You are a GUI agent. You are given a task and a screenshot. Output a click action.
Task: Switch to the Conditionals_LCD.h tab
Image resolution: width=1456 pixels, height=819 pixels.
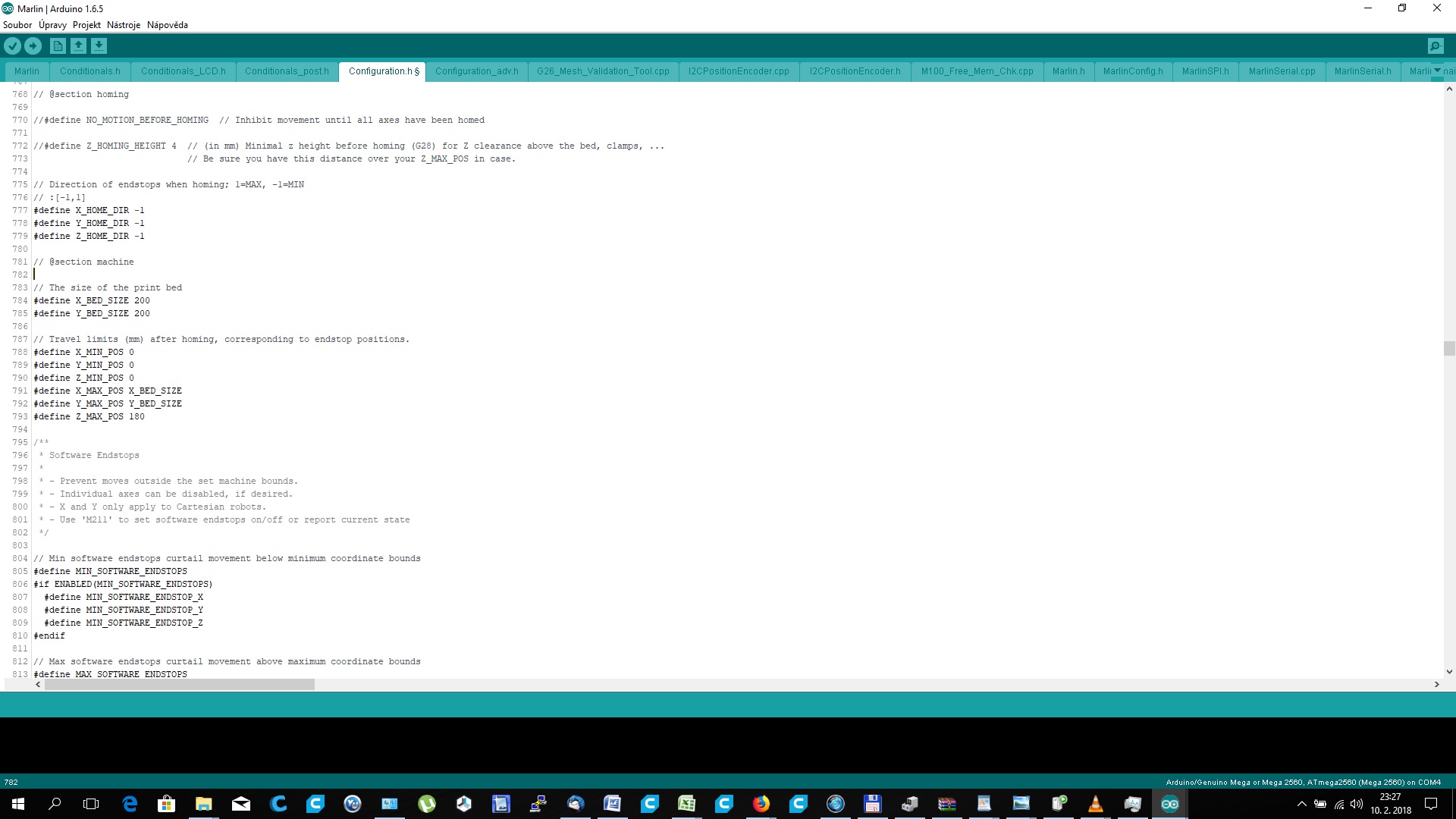coord(183,71)
